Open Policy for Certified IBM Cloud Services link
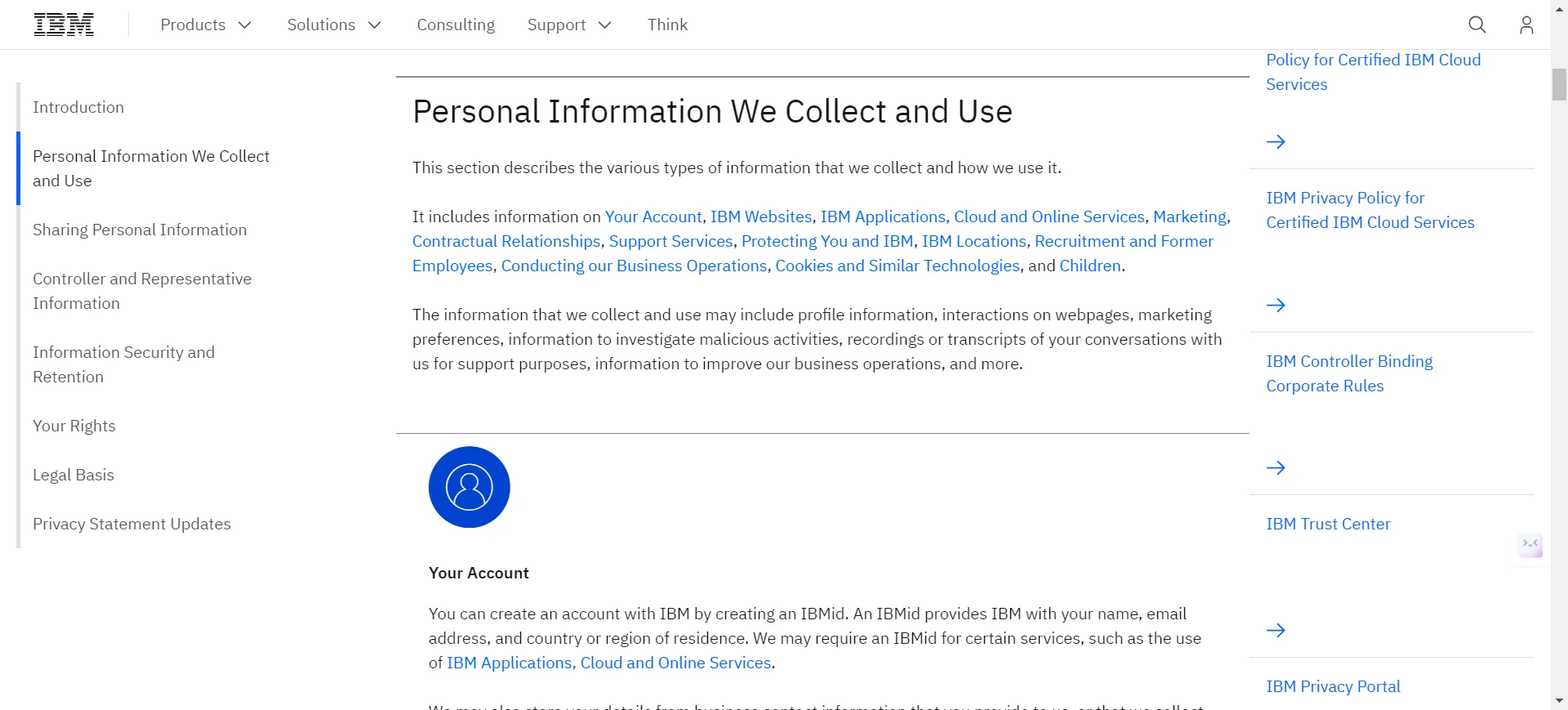Screen dimensions: 1568x710 pyautogui.click(x=1373, y=72)
